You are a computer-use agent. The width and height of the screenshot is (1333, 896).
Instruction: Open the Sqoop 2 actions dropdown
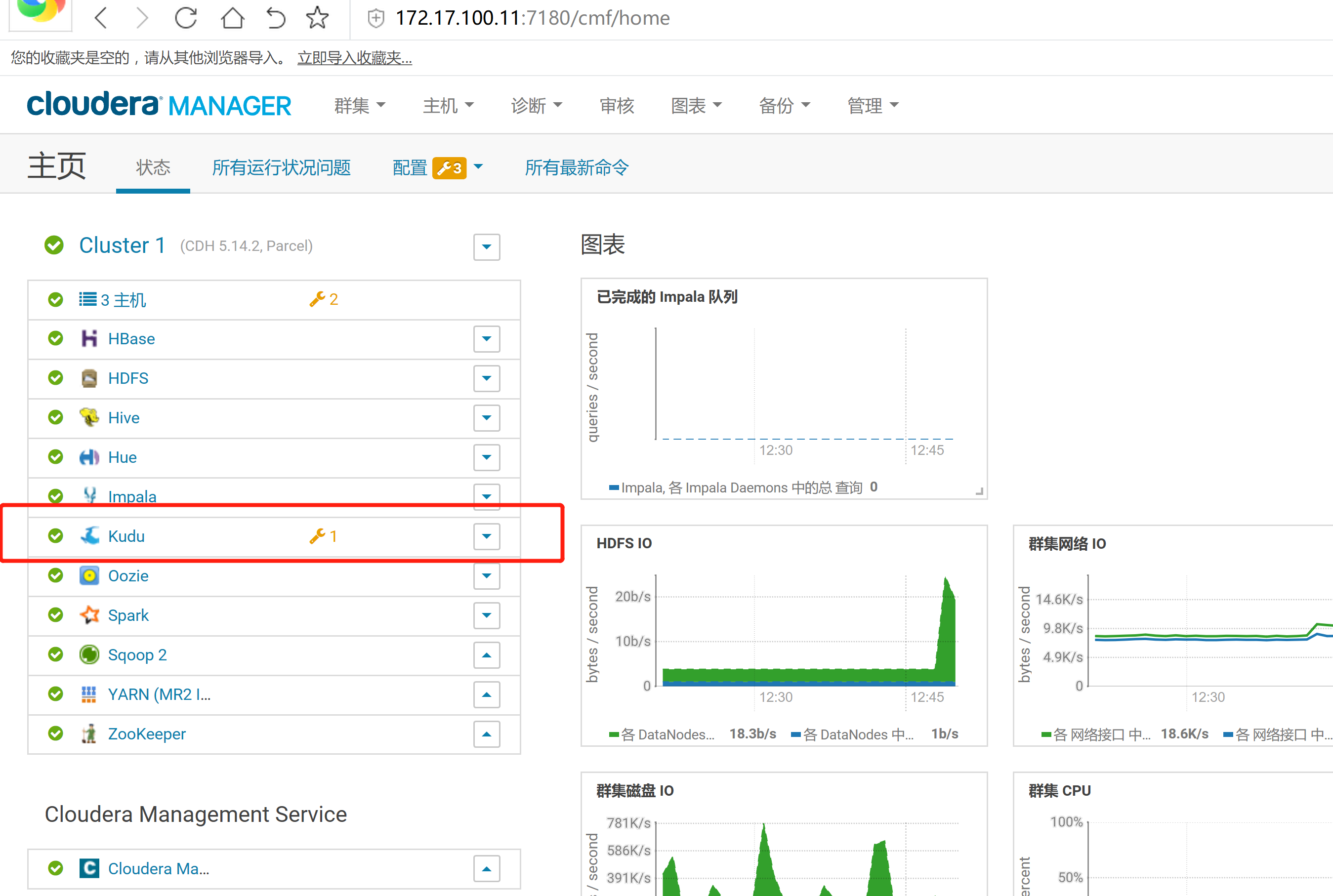click(x=487, y=655)
